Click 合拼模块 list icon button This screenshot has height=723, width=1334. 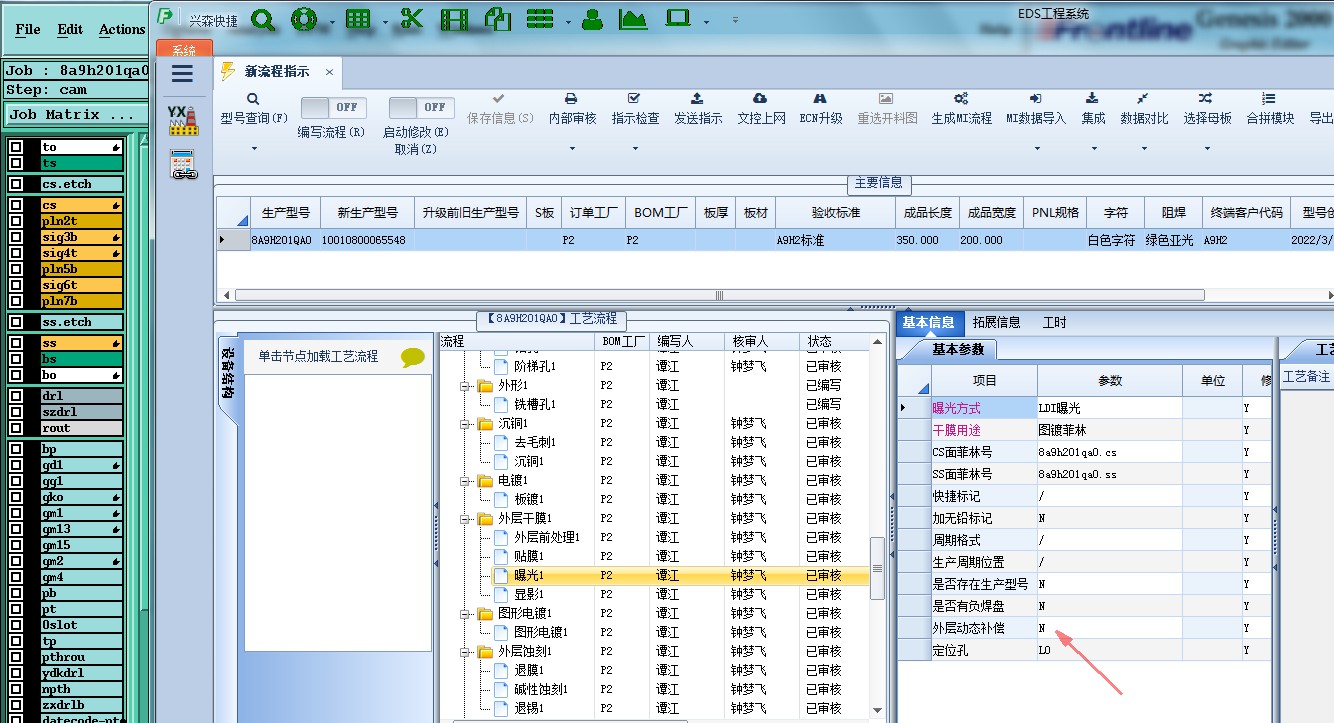pos(1270,109)
